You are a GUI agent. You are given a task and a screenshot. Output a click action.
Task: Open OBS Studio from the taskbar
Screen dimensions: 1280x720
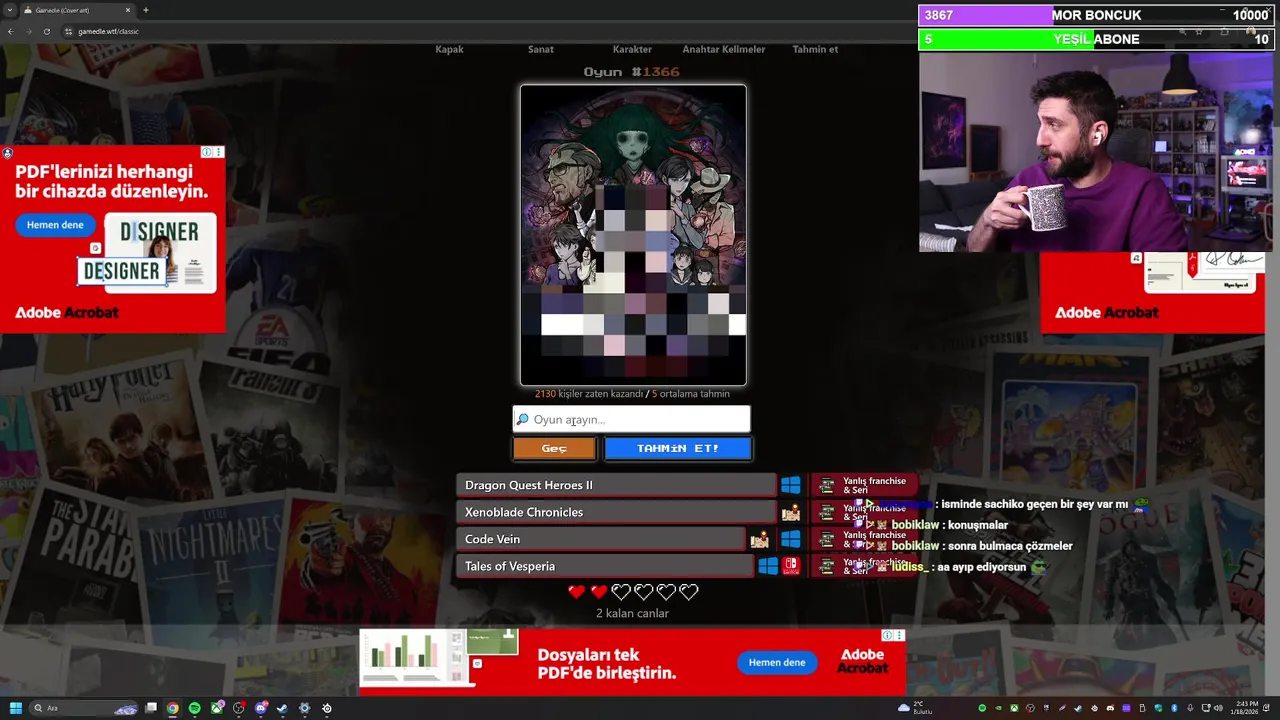click(238, 708)
